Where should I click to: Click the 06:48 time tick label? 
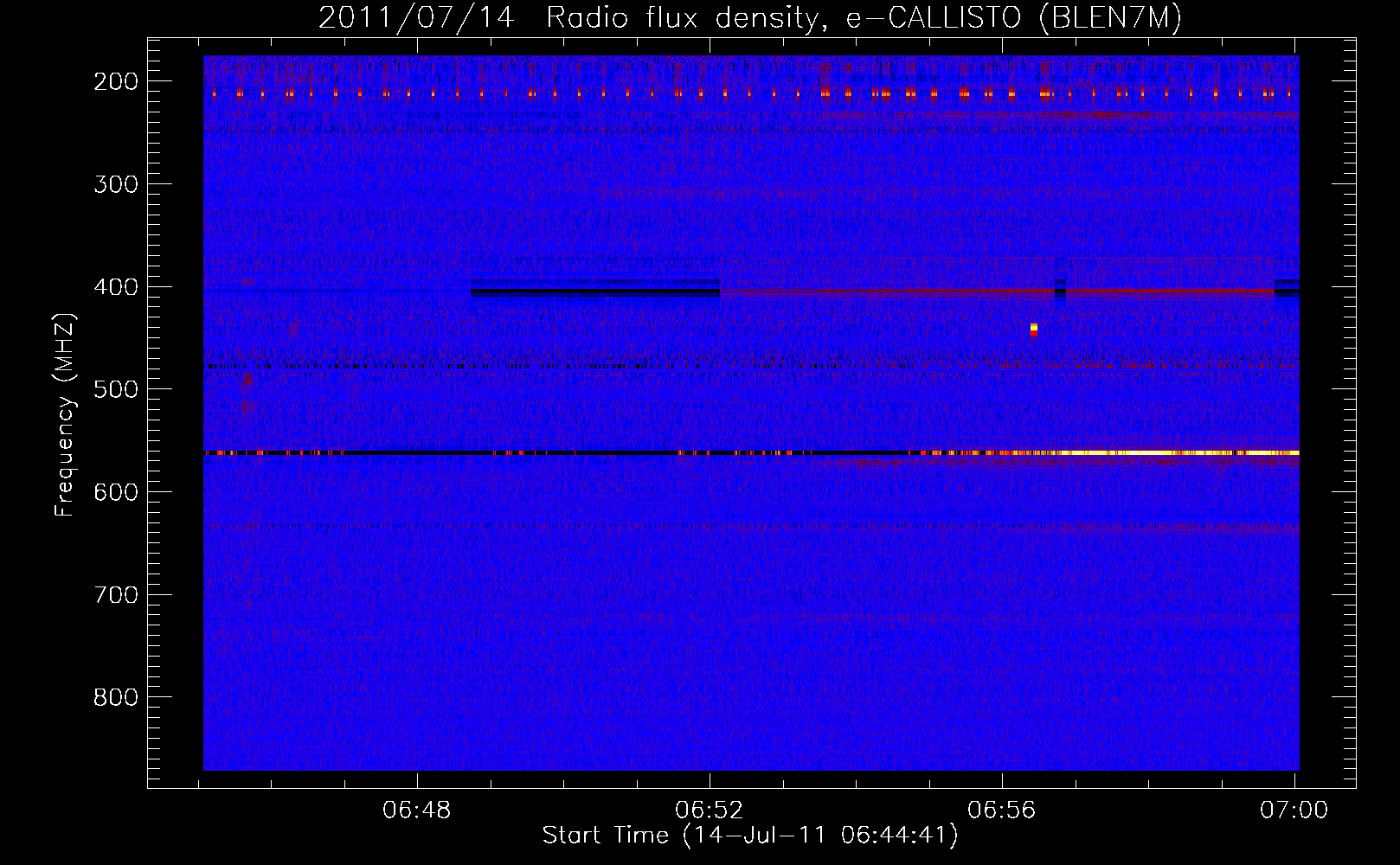[x=417, y=810]
